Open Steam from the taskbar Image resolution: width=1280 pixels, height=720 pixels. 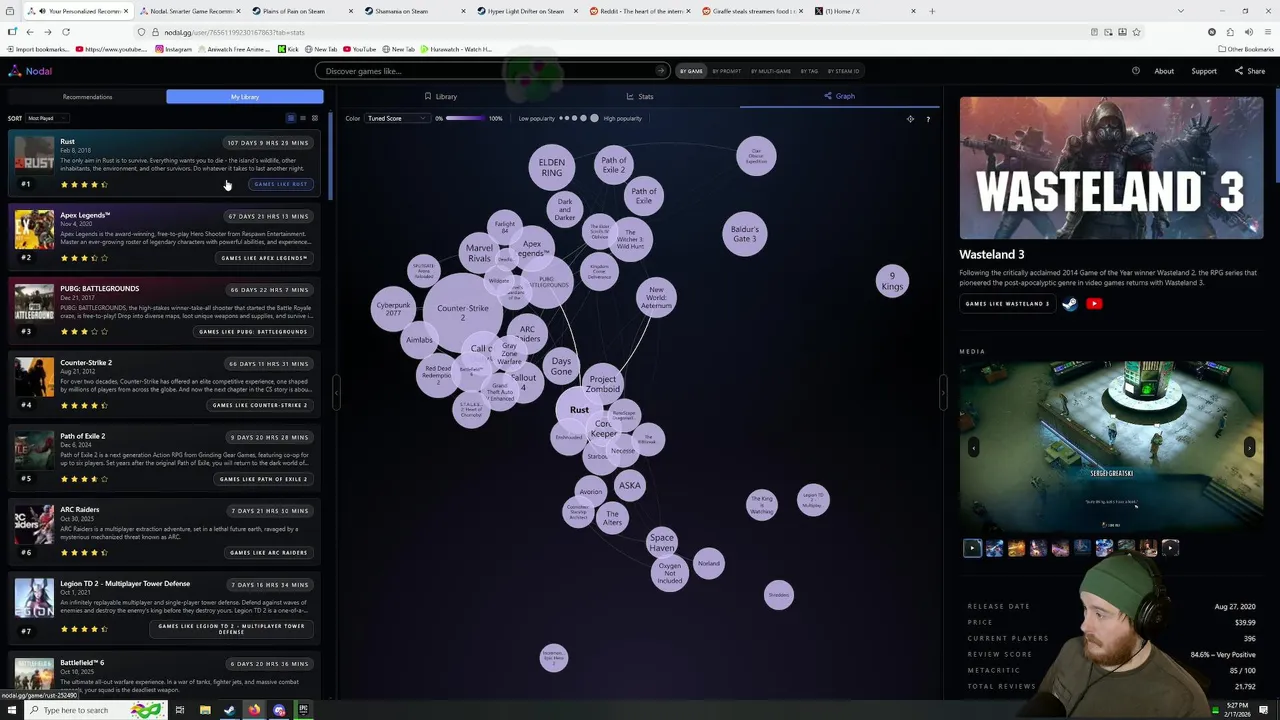click(x=229, y=710)
